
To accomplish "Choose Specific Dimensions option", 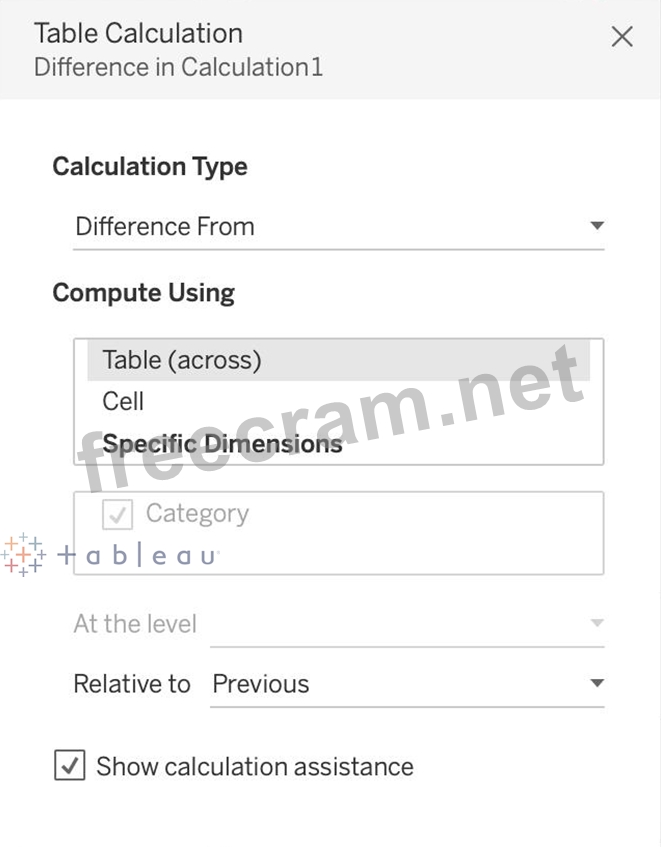I will click(x=222, y=444).
